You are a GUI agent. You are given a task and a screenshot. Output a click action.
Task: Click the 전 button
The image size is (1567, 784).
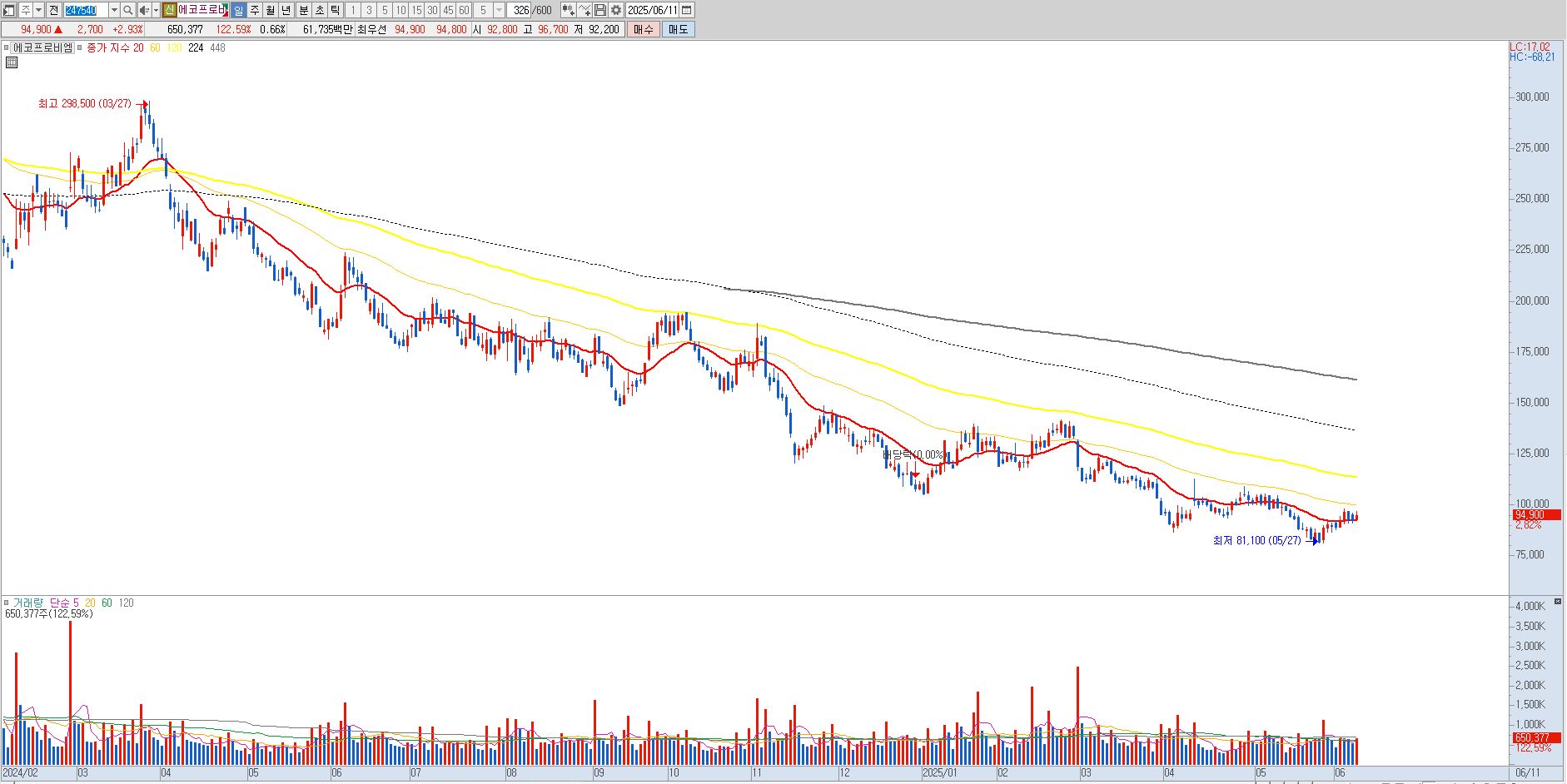click(54, 10)
